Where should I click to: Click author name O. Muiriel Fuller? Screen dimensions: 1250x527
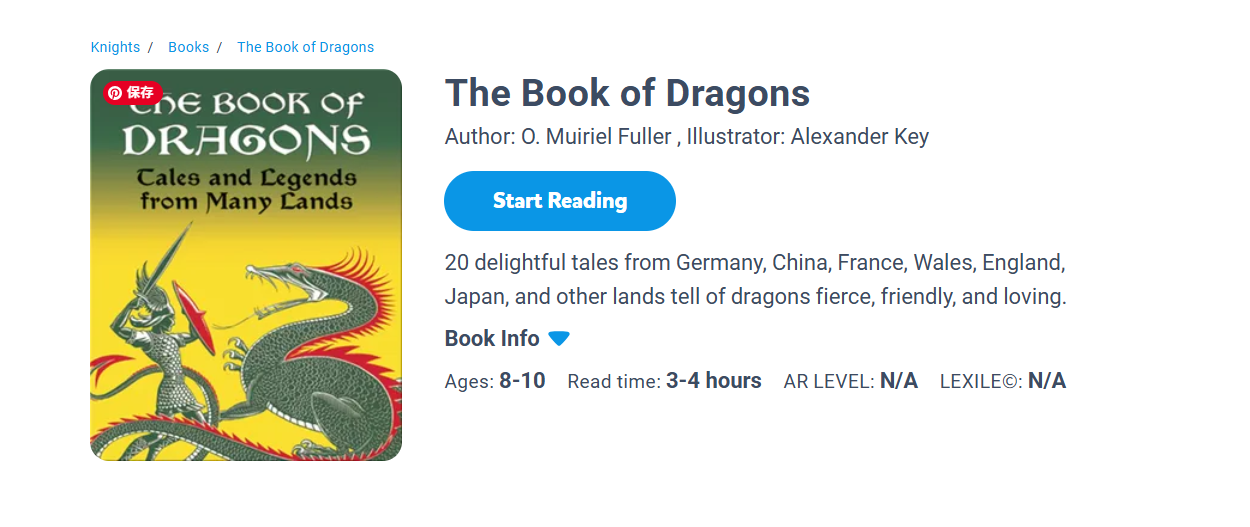coord(596,137)
